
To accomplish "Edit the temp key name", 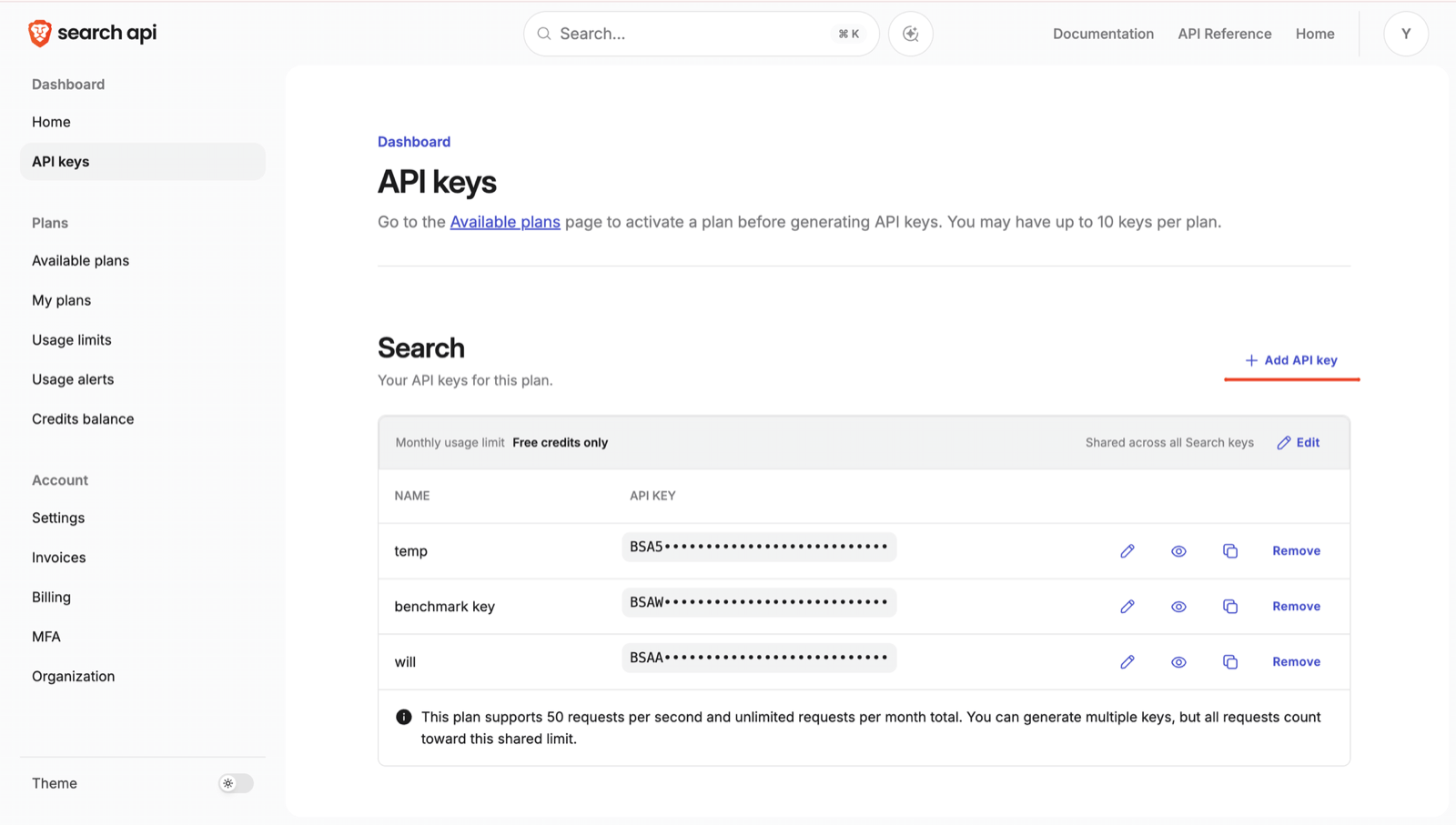I will click(x=1127, y=551).
